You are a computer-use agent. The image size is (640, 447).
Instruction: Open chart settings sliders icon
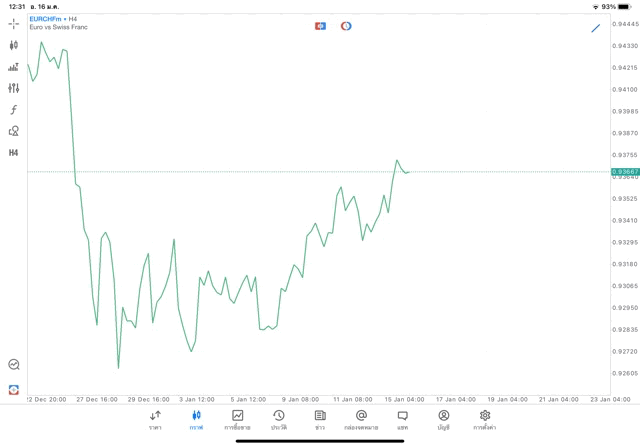click(14, 88)
